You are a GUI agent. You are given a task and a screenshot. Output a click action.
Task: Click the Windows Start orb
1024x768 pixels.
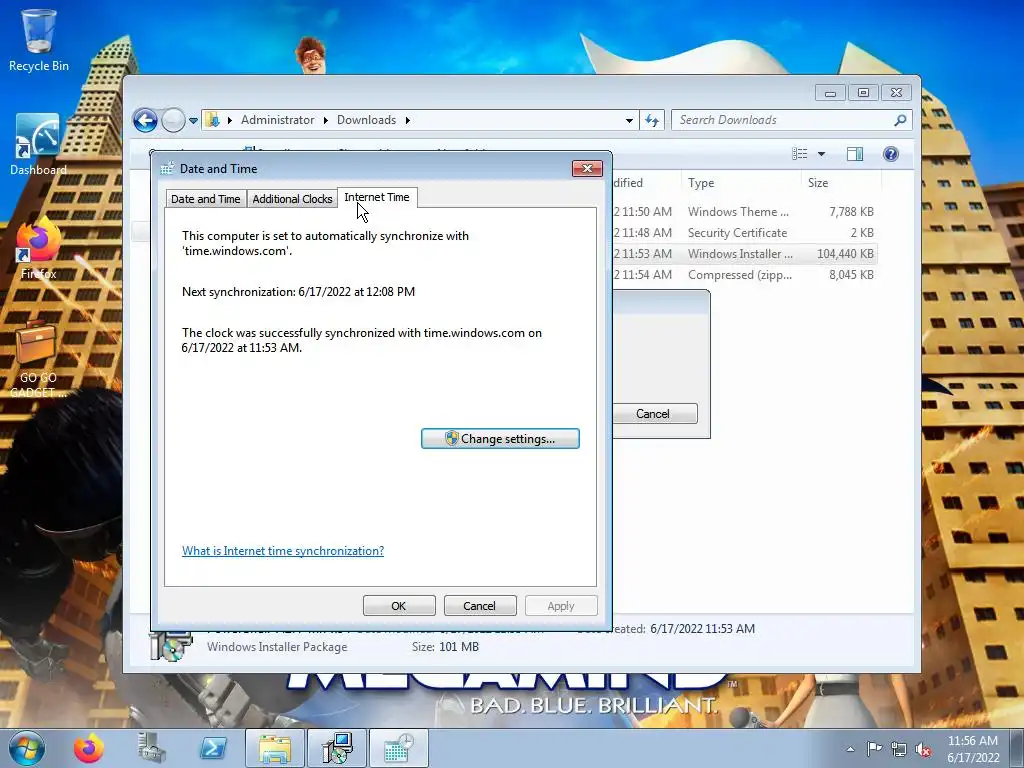27,748
